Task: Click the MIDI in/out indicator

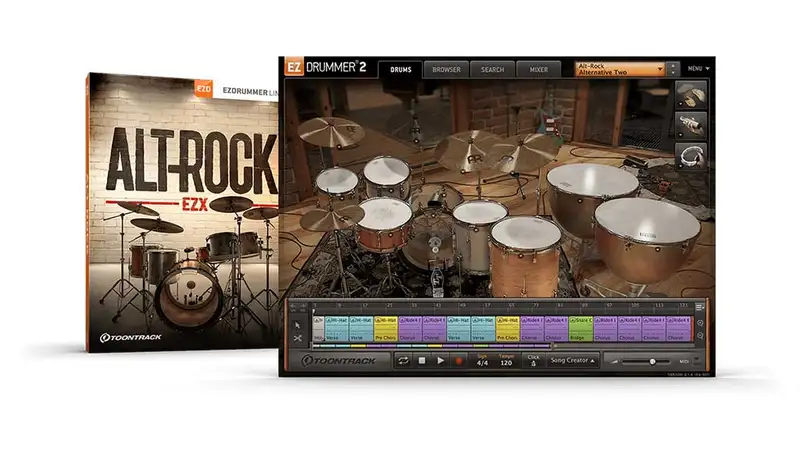Action: [x=690, y=361]
